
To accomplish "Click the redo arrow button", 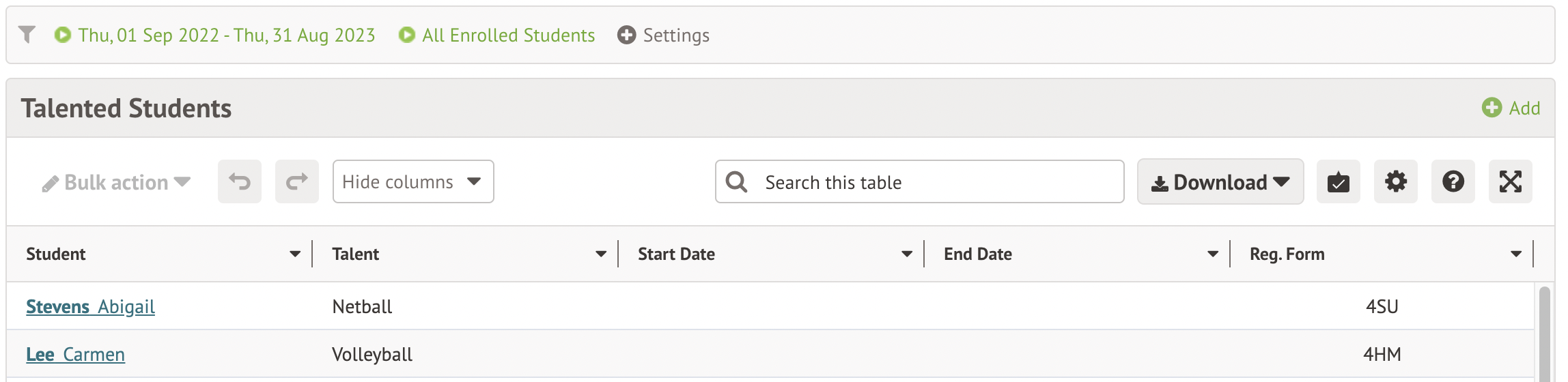I will pos(297,181).
